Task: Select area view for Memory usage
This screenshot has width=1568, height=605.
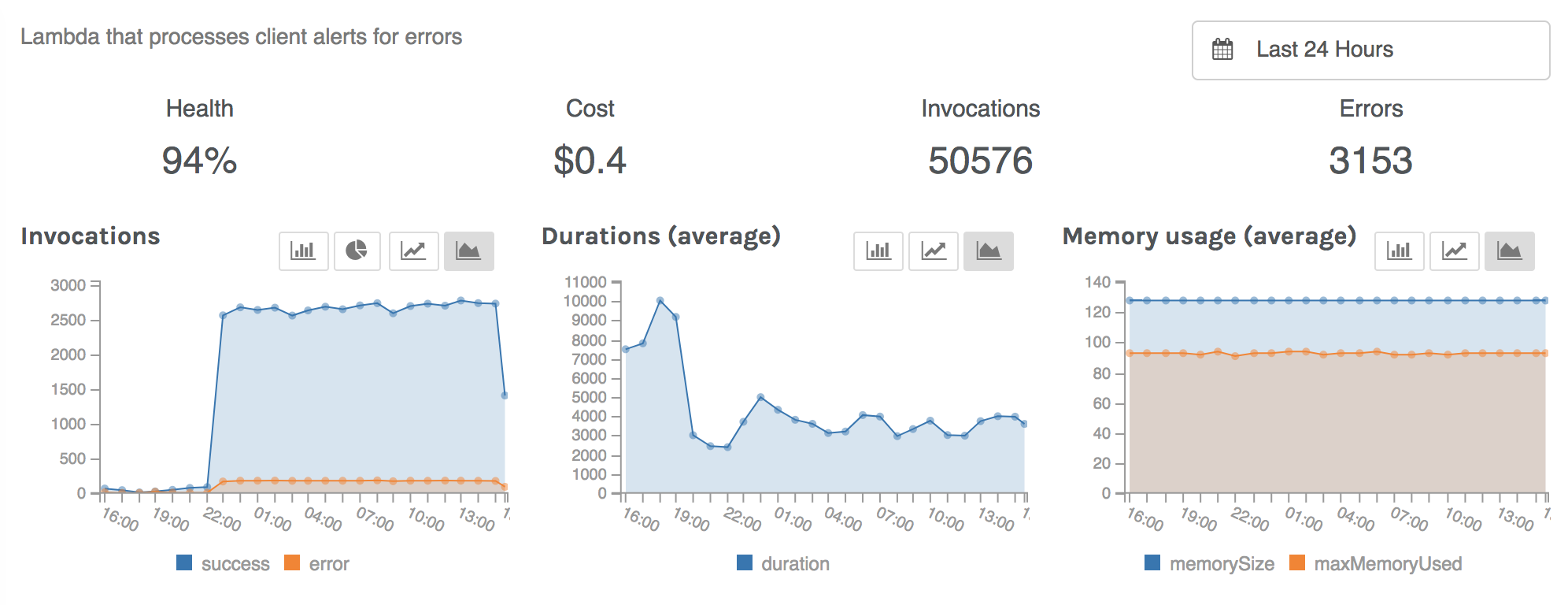Action: (1509, 251)
